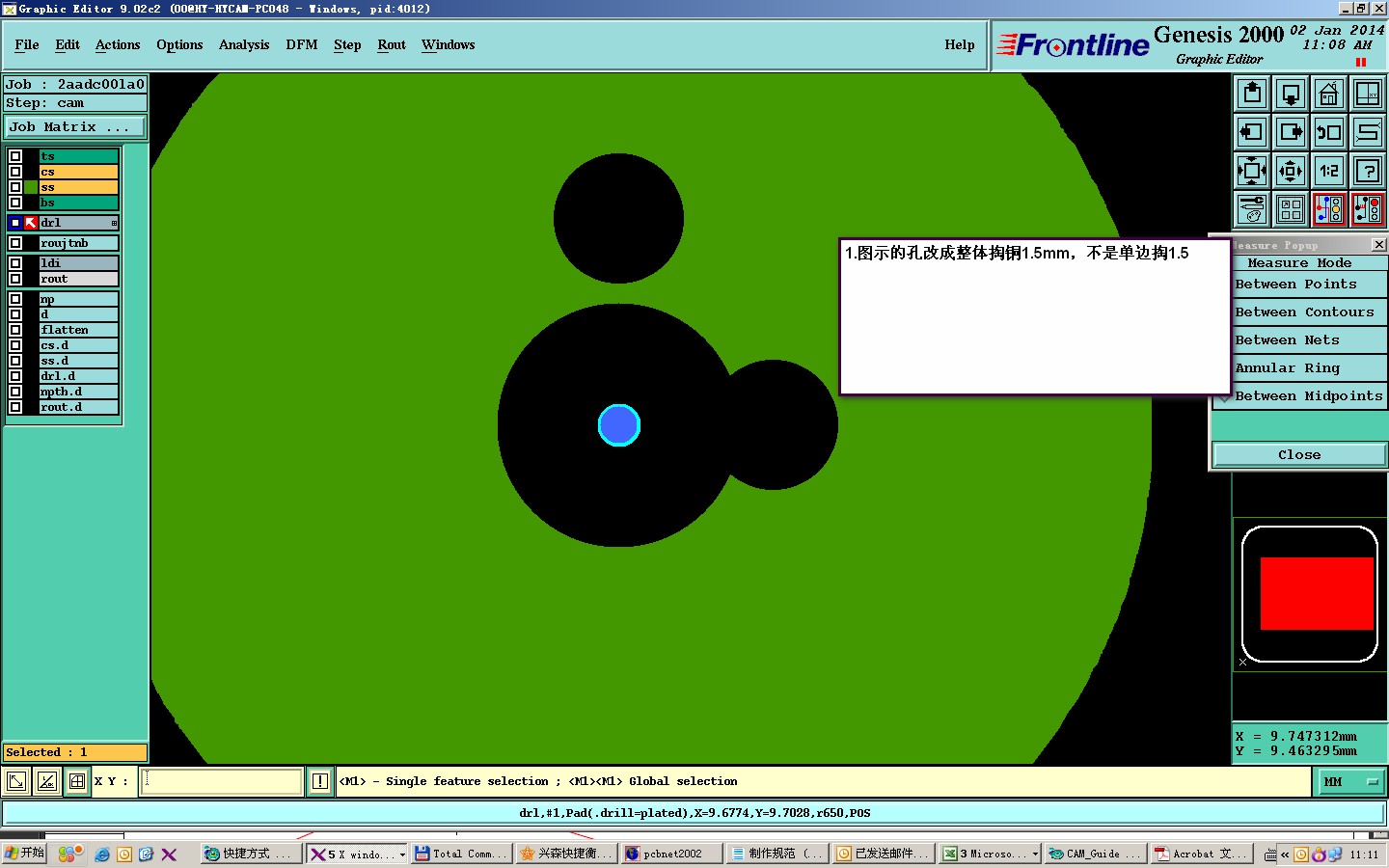The image size is (1389, 868).
Task: Click the diagonal arrow coordinate mode icon
Action: [16, 781]
